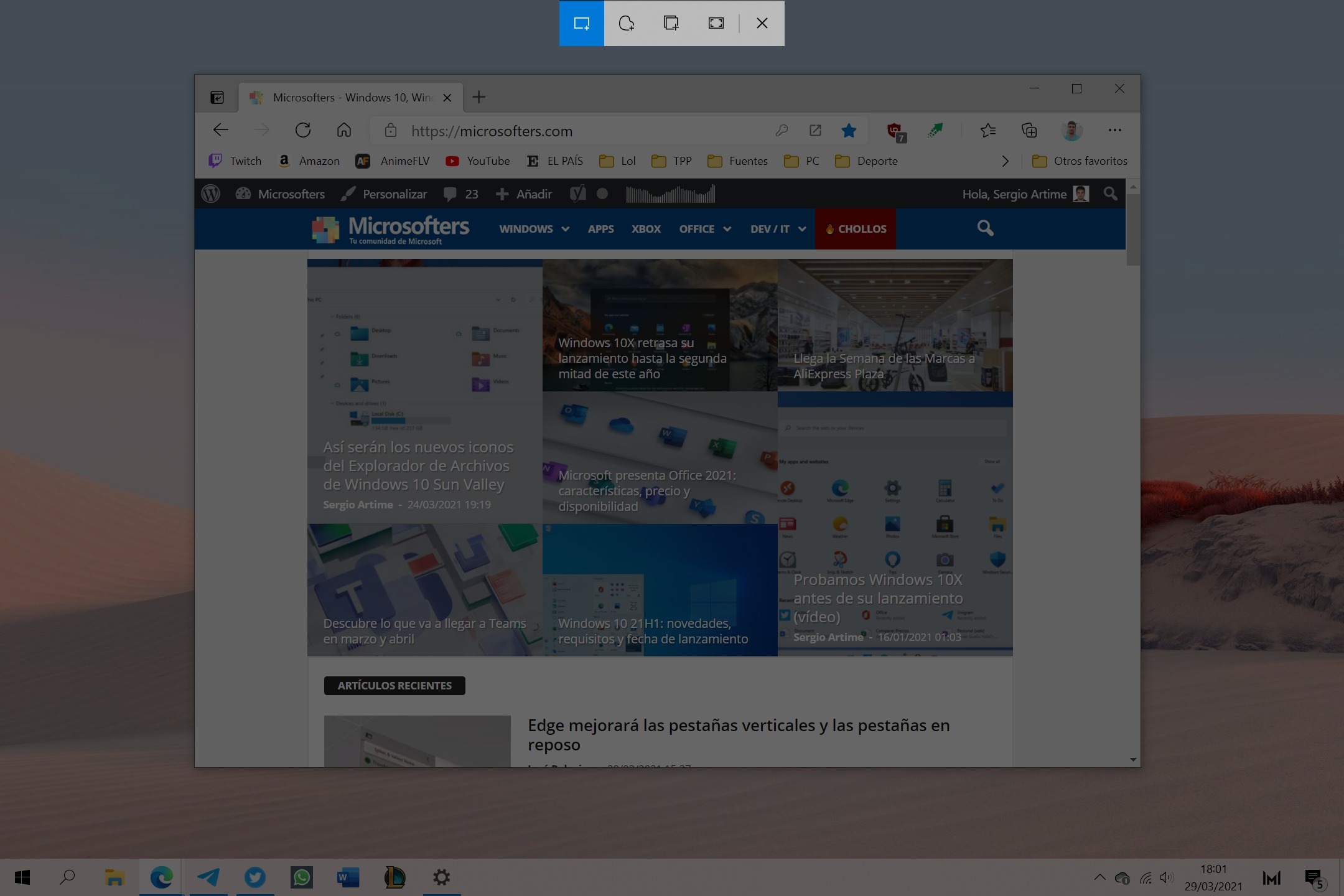Expand the Deporte favorites folder
The width and height of the screenshot is (1344, 896).
coord(866,161)
